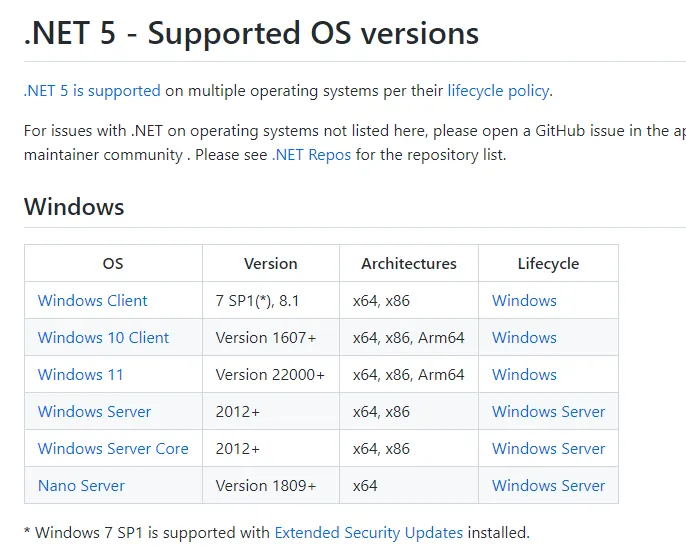Click the "lifecycle policy" link

click(x=498, y=91)
